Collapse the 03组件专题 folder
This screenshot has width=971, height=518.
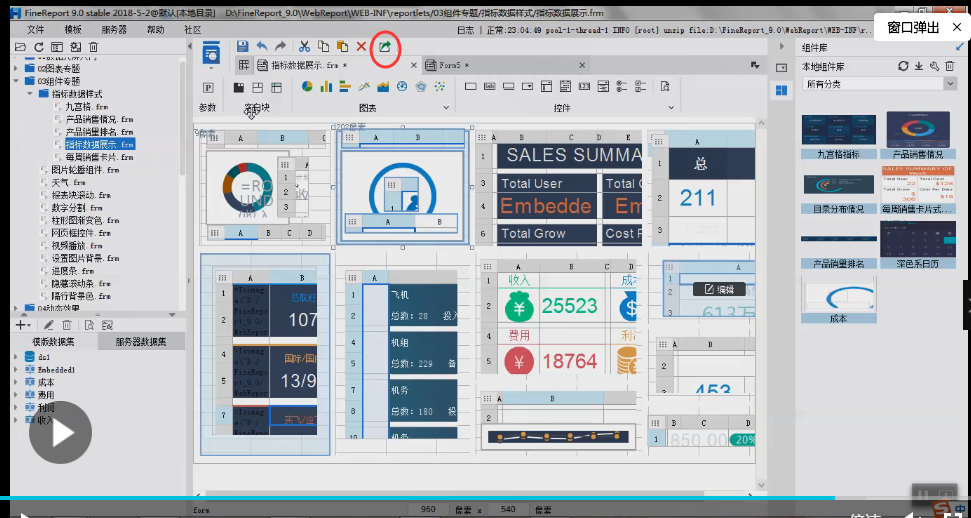tap(17, 81)
